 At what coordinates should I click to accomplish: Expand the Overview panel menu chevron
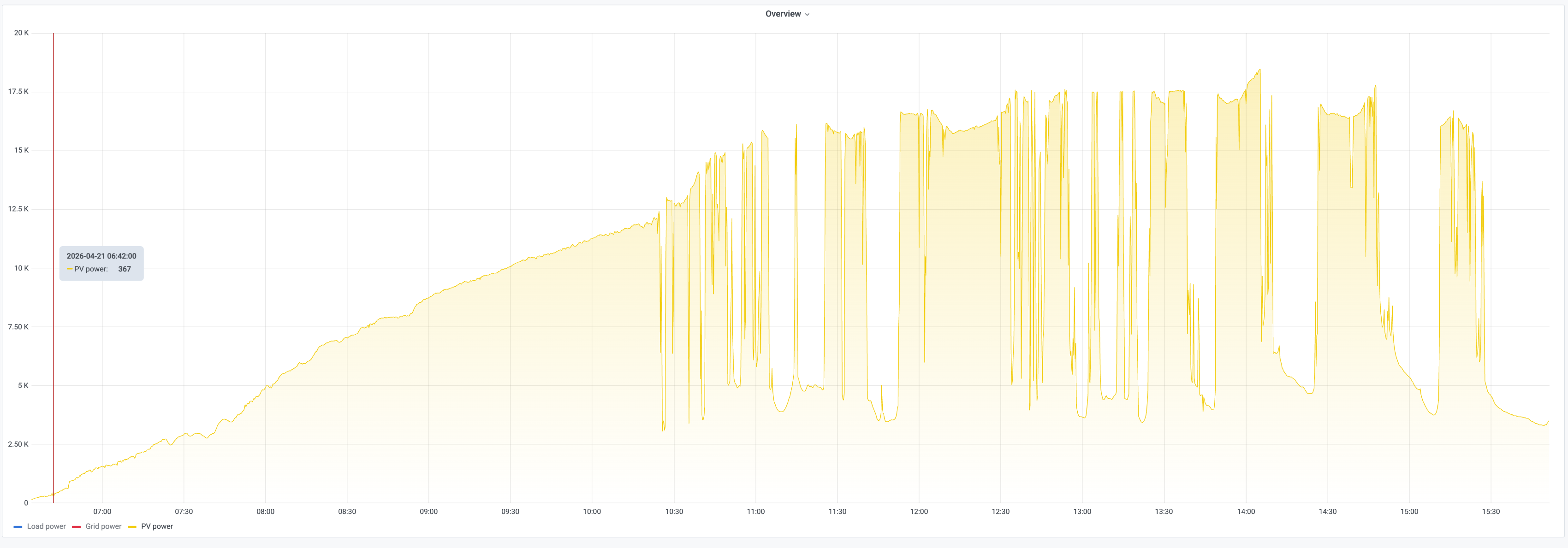[x=807, y=15]
